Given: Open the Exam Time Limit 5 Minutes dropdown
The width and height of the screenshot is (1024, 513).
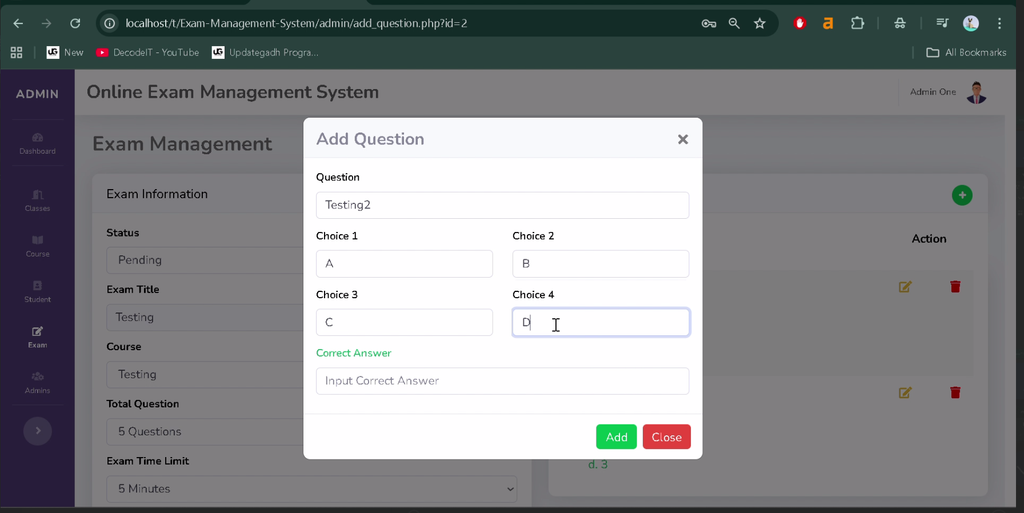Looking at the screenshot, I should 312,489.
